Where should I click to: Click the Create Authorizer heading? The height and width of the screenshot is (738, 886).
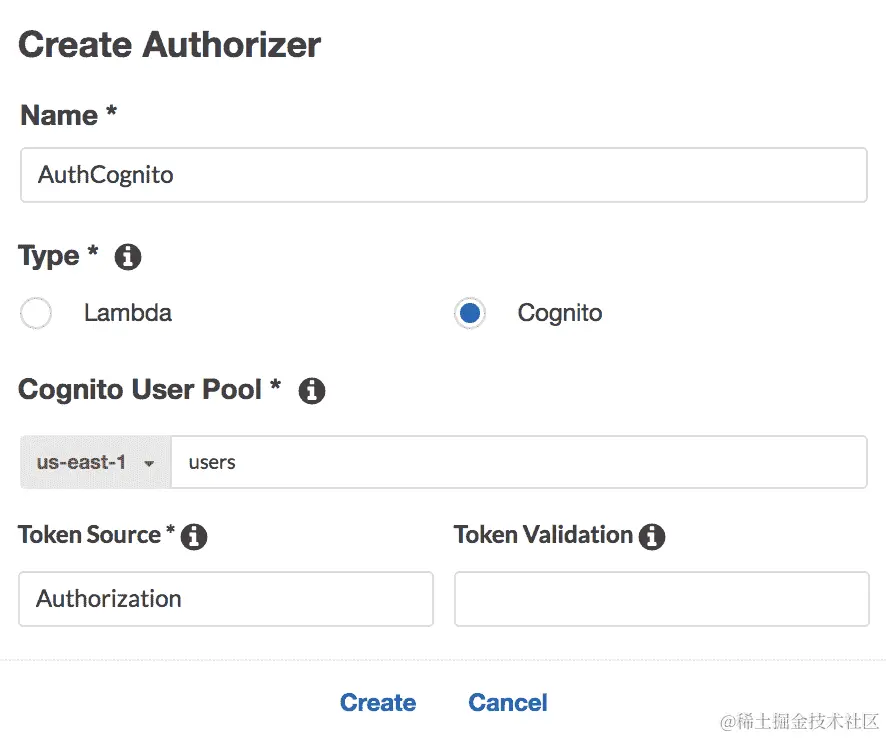[x=170, y=45]
